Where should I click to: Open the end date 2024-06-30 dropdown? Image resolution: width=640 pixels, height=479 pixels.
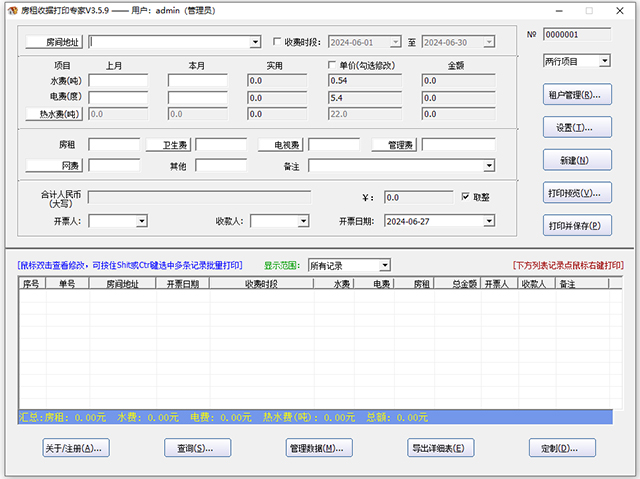pyautogui.click(x=489, y=42)
